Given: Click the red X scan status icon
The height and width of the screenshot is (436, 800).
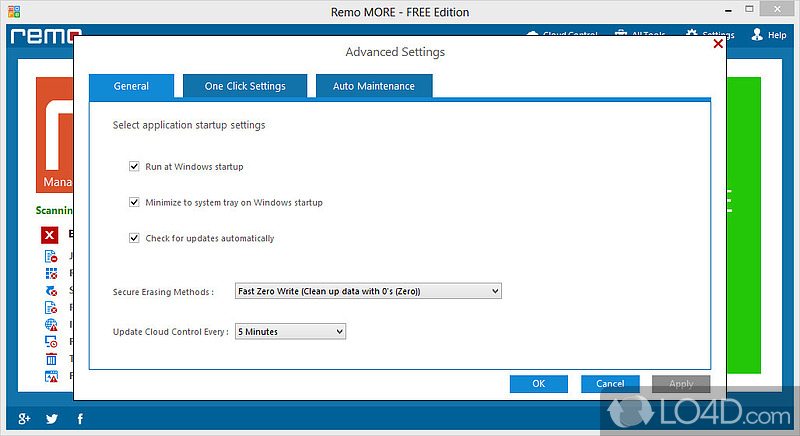Looking at the screenshot, I should pos(50,235).
